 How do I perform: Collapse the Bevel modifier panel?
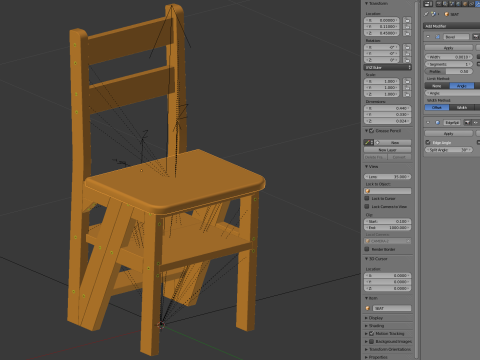coord(429,37)
